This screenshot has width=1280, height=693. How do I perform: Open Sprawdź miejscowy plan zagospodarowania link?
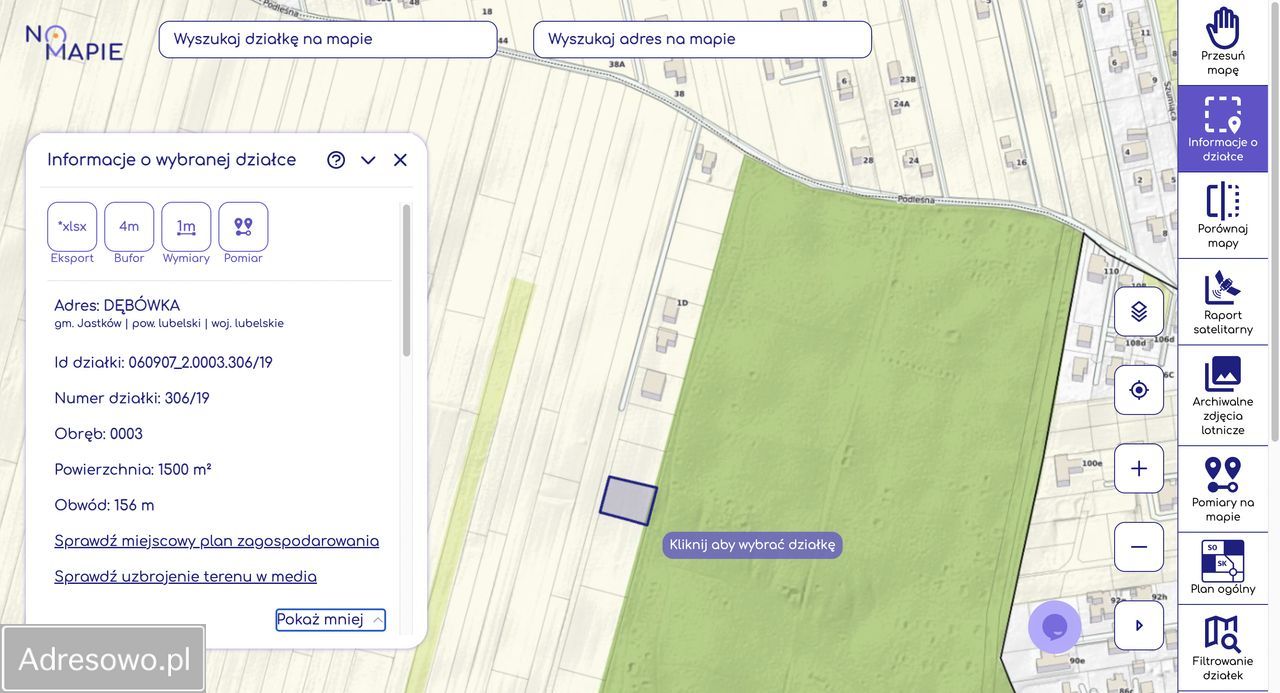coord(216,541)
